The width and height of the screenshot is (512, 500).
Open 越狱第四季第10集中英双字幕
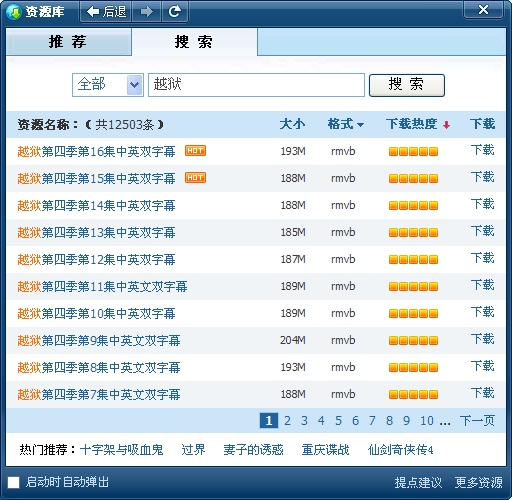coord(96,314)
